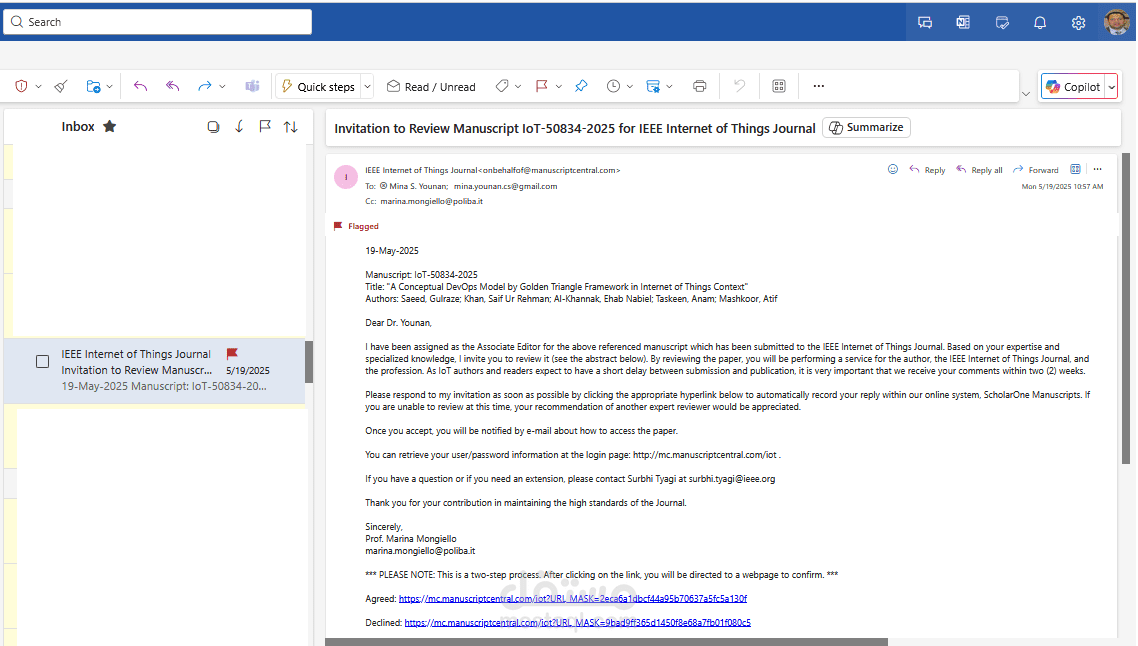Click the Categorize tag icon
This screenshot has width=1138, height=646.
click(x=502, y=86)
